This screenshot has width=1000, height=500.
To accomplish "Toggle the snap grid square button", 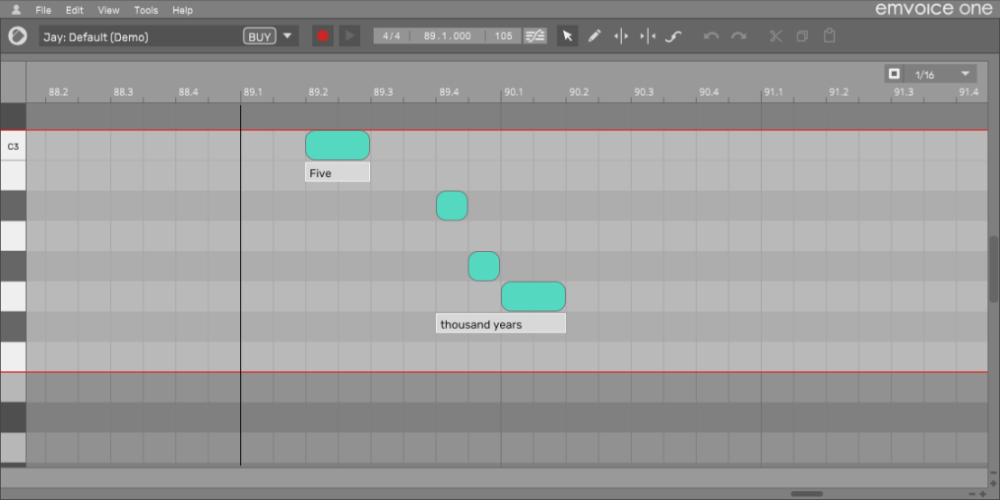I will [x=894, y=74].
